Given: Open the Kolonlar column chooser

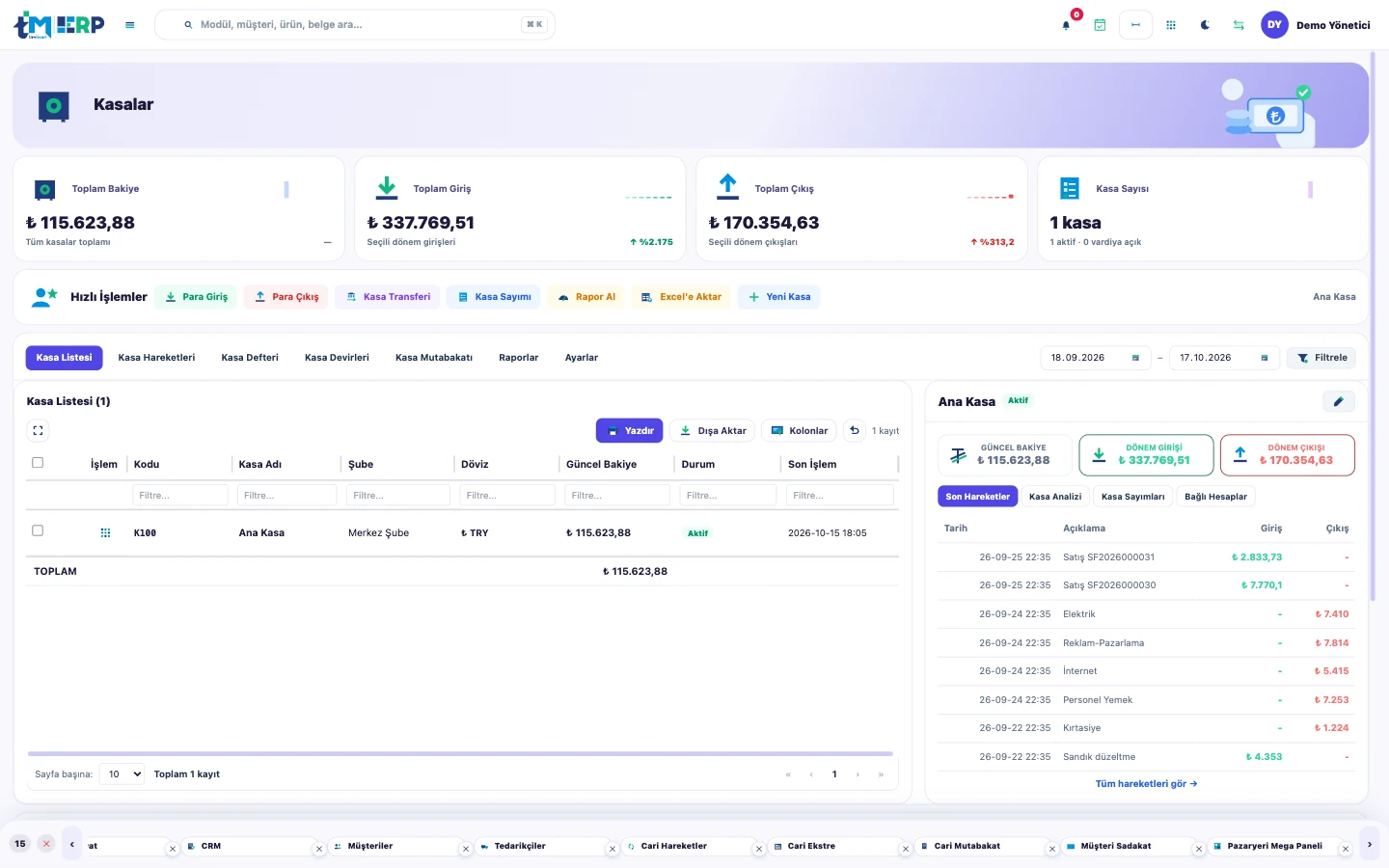Looking at the screenshot, I should click(800, 431).
